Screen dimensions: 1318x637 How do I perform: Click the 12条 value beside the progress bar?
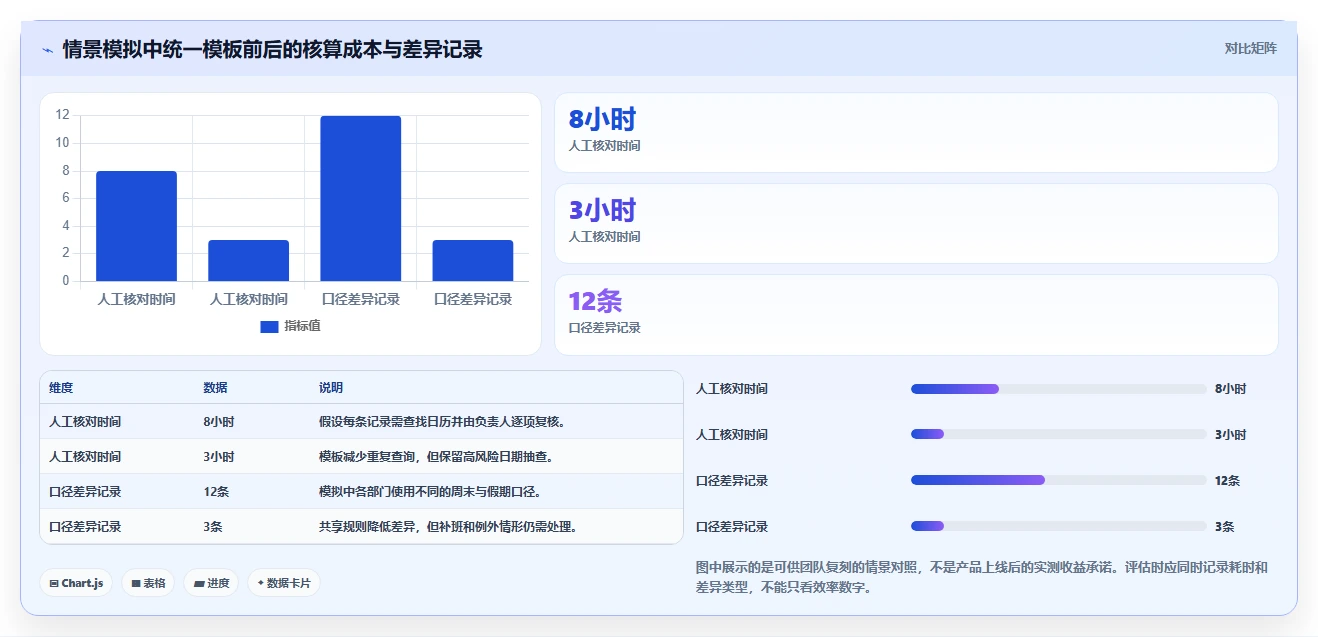(1227, 481)
